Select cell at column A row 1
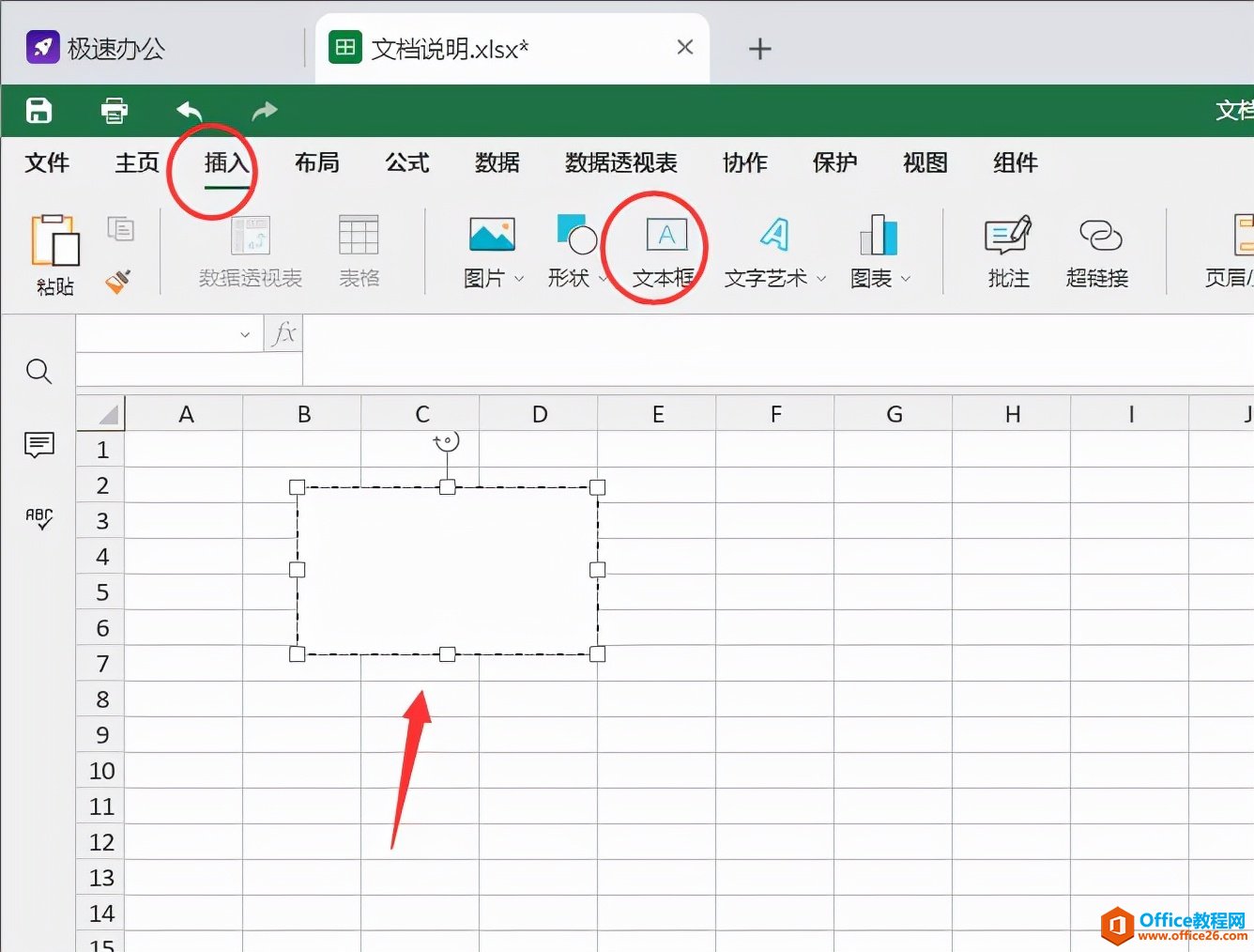This screenshot has width=1254, height=952. [186, 449]
